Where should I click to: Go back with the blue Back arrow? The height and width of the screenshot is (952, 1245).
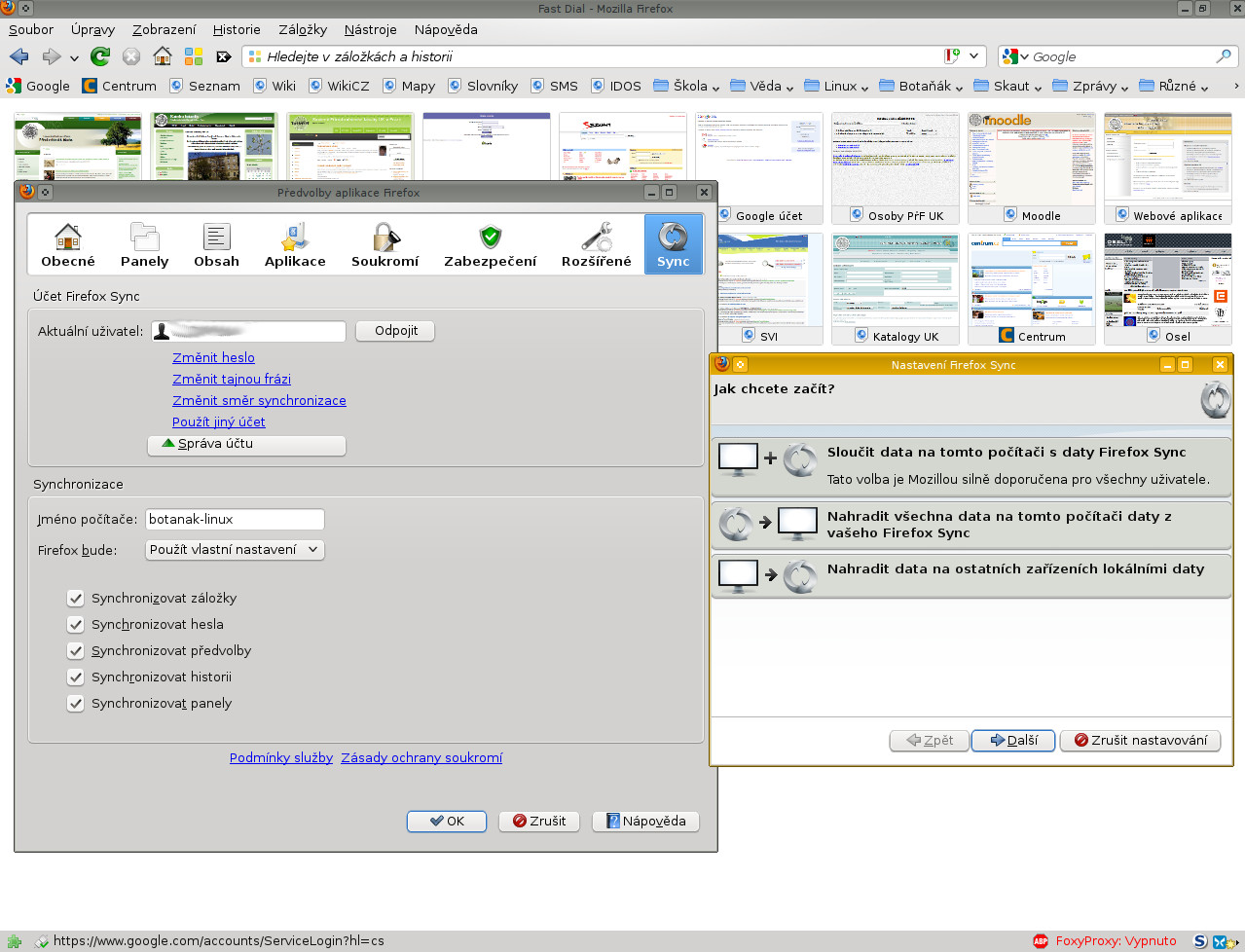[18, 56]
